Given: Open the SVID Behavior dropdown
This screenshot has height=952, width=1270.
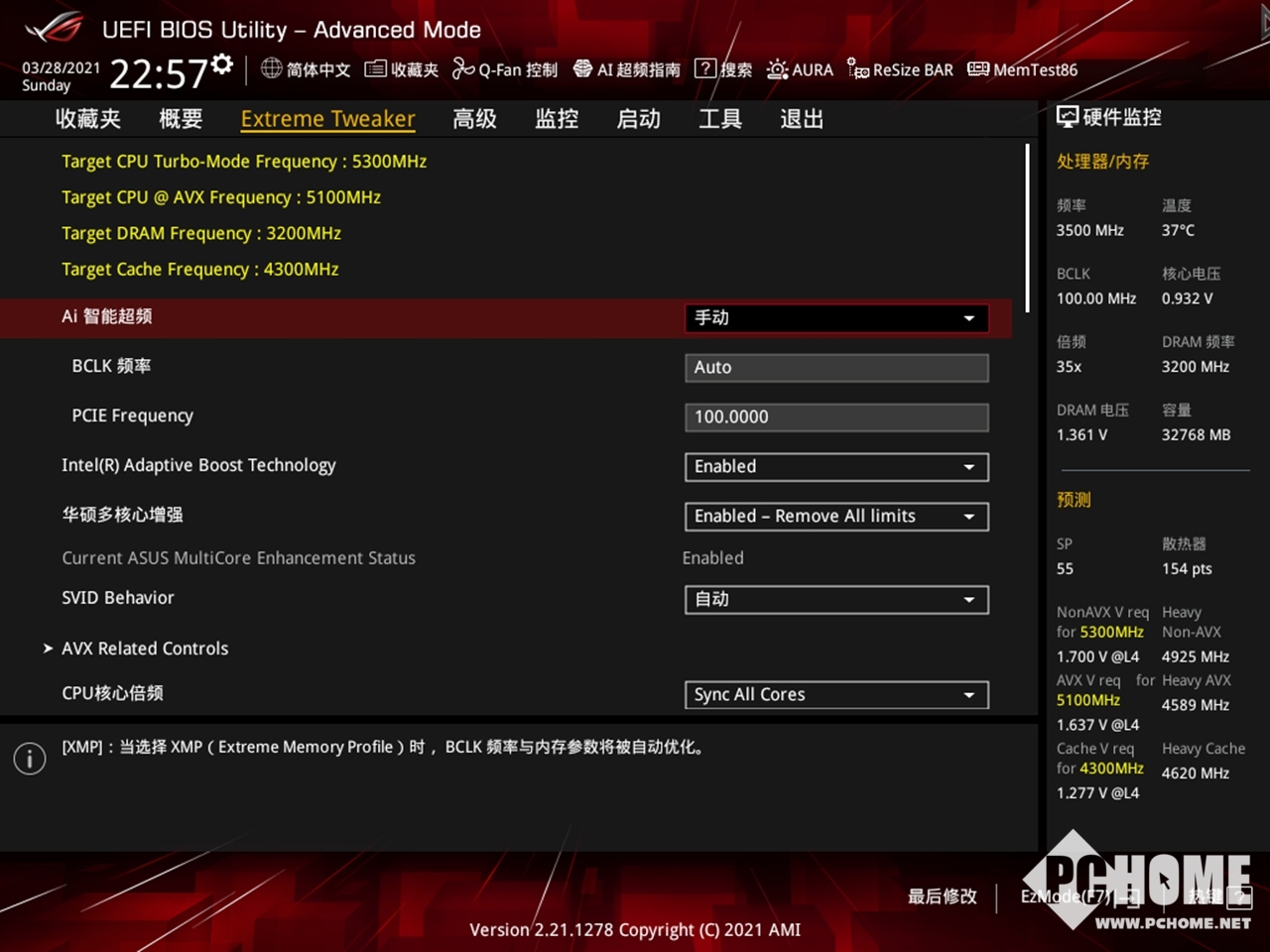Looking at the screenshot, I should (x=835, y=600).
